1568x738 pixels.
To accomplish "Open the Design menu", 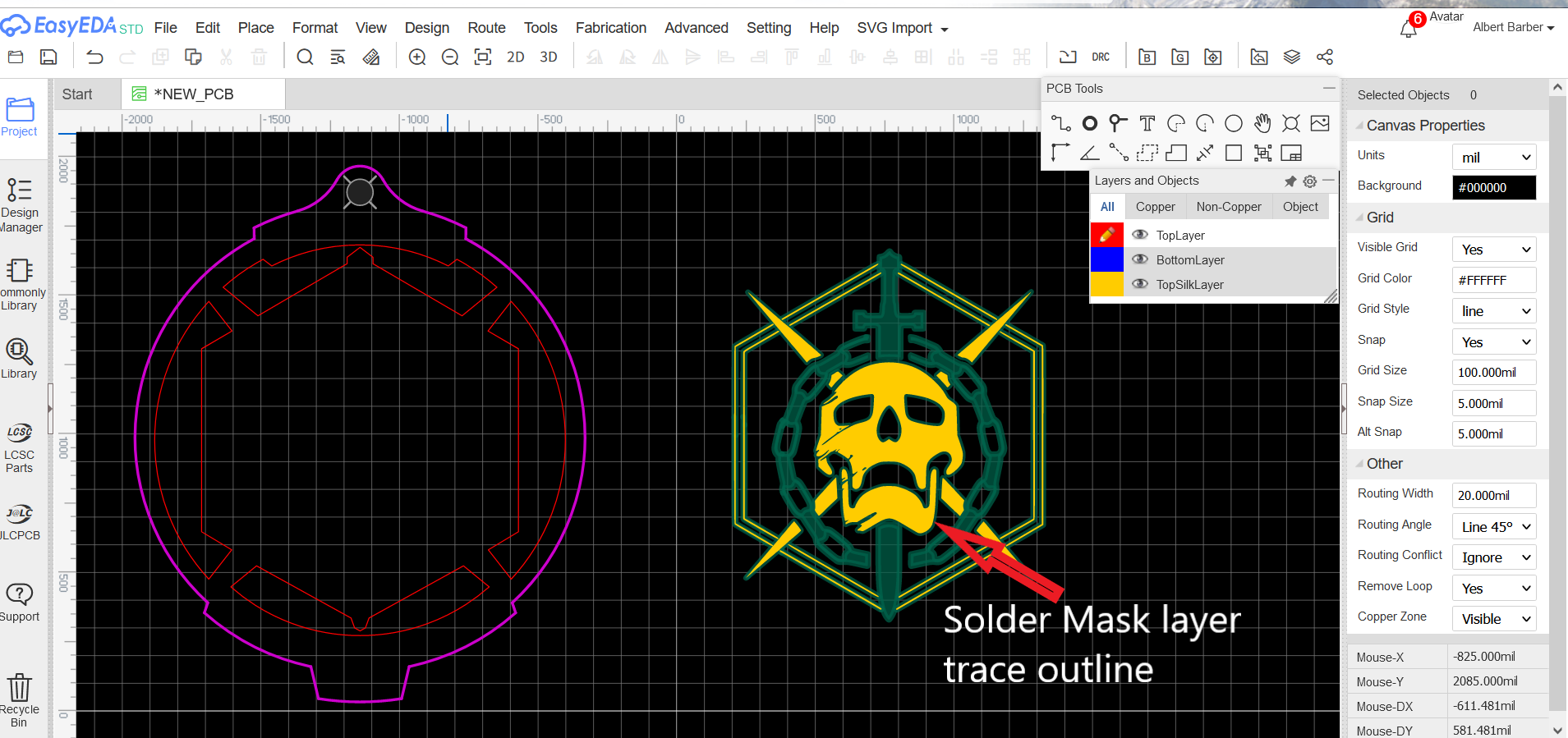I will (x=427, y=28).
